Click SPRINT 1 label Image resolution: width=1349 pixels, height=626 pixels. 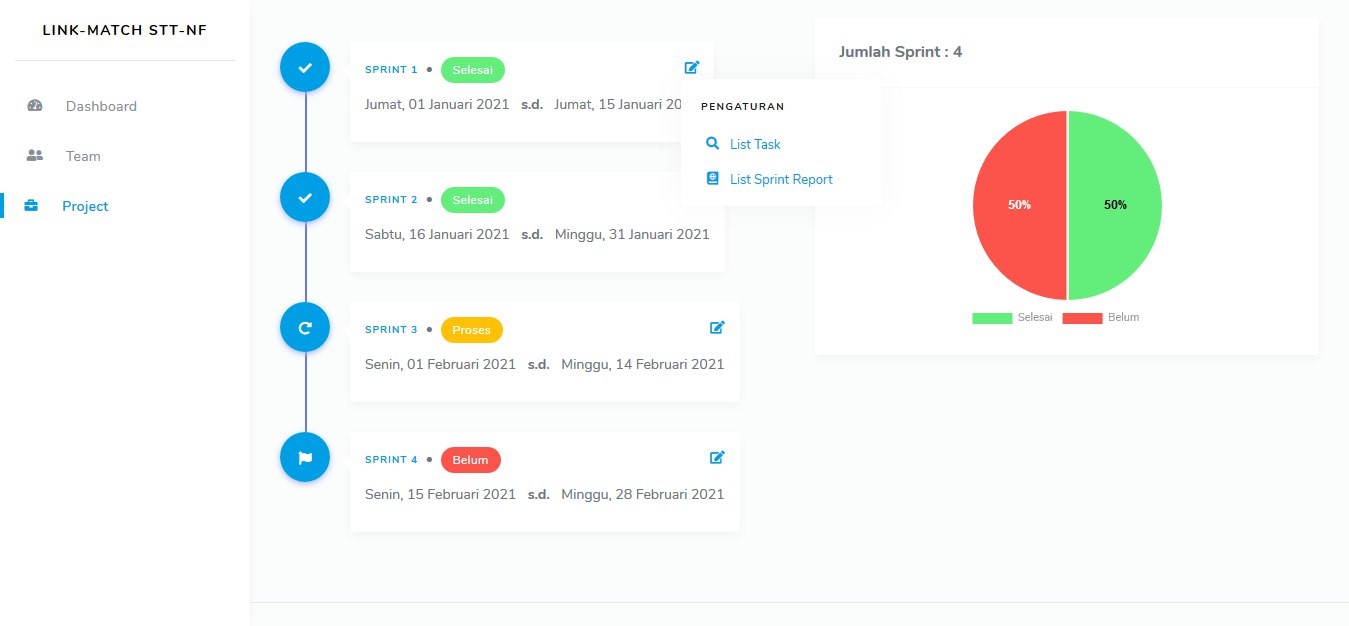pyautogui.click(x=391, y=70)
